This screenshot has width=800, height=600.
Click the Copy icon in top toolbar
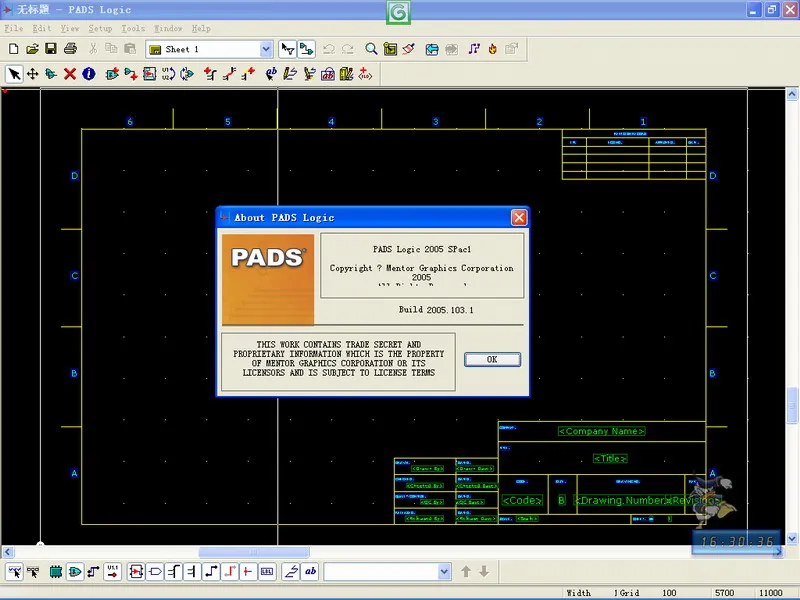pos(111,49)
